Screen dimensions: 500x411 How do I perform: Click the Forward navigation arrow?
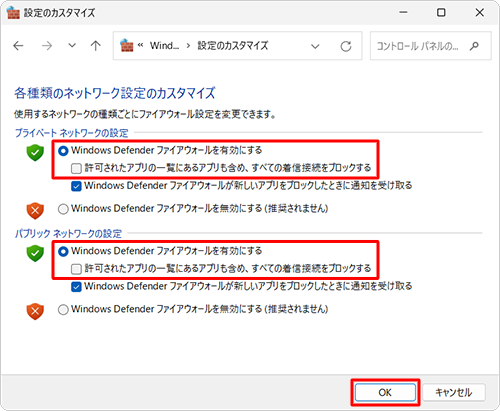tap(47, 46)
